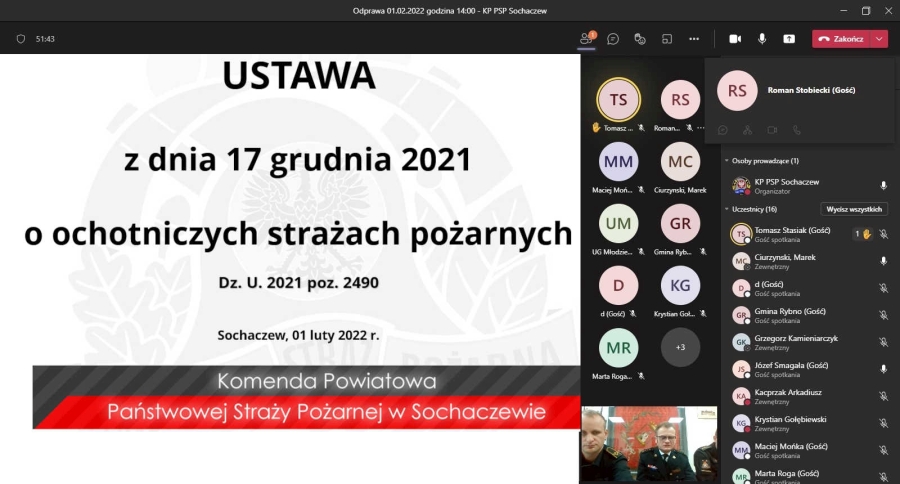900x484 pixels.
Task: Click the share content tray icon
Action: point(789,39)
